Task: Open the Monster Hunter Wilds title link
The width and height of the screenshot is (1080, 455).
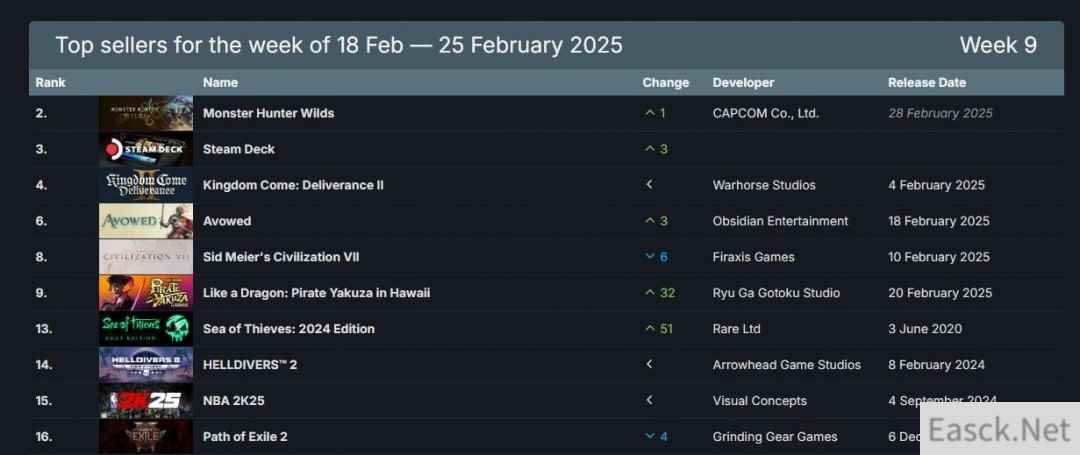Action: (x=268, y=113)
